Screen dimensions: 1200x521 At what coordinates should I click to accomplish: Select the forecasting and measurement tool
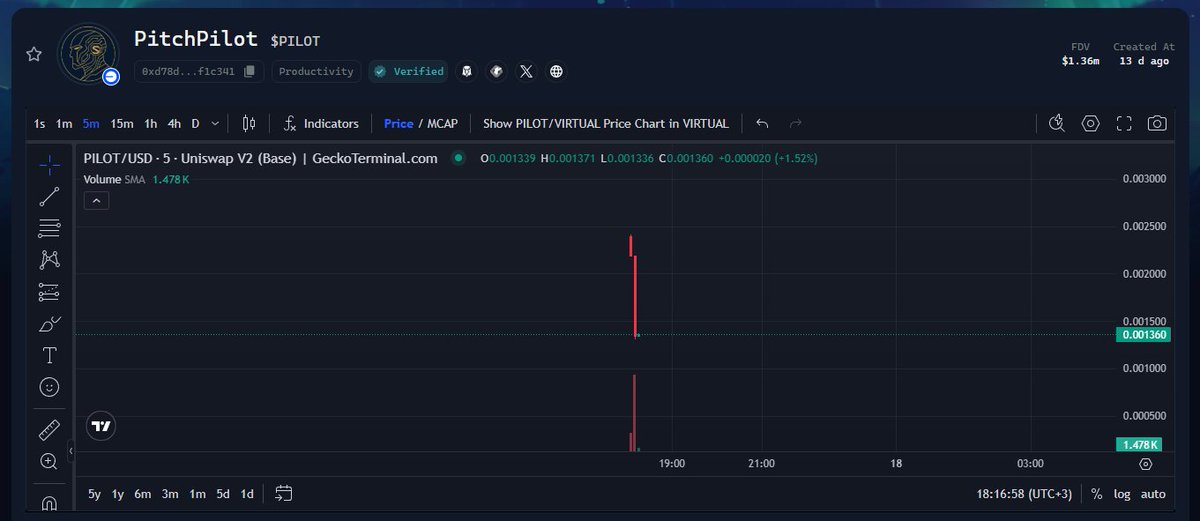[x=49, y=292]
